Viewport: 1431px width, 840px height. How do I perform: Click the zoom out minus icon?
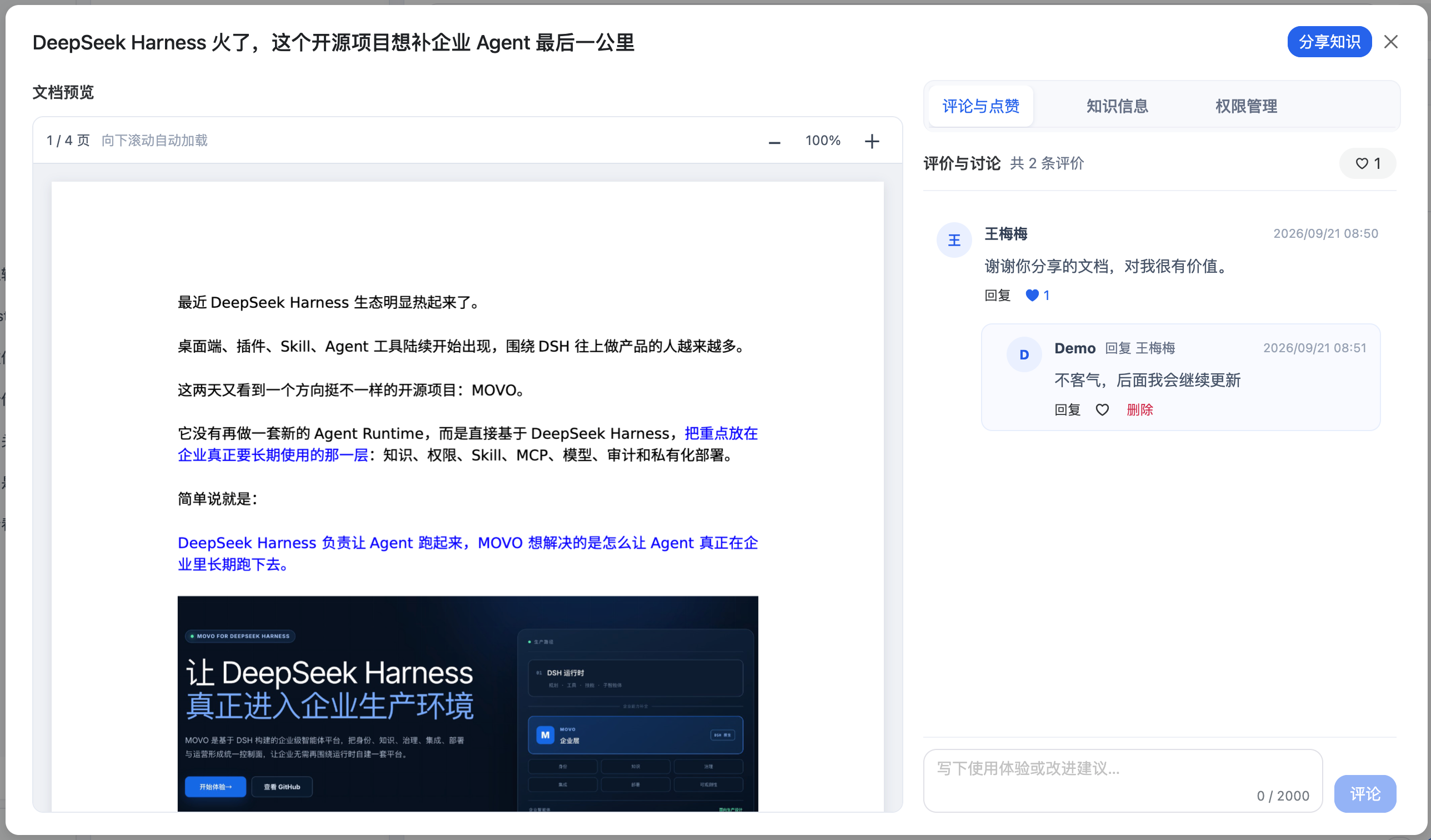click(774, 142)
